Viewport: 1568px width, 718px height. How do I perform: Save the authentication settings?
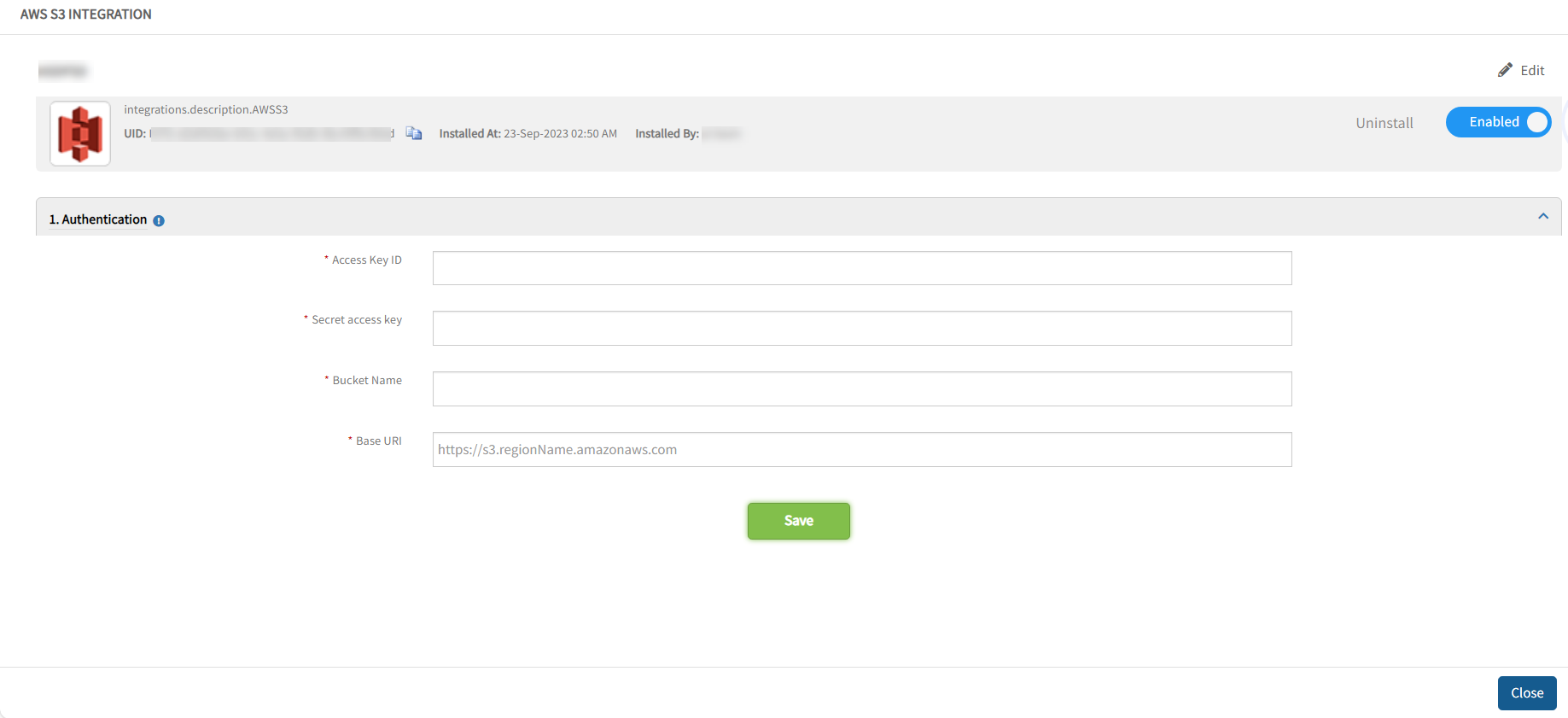[799, 521]
